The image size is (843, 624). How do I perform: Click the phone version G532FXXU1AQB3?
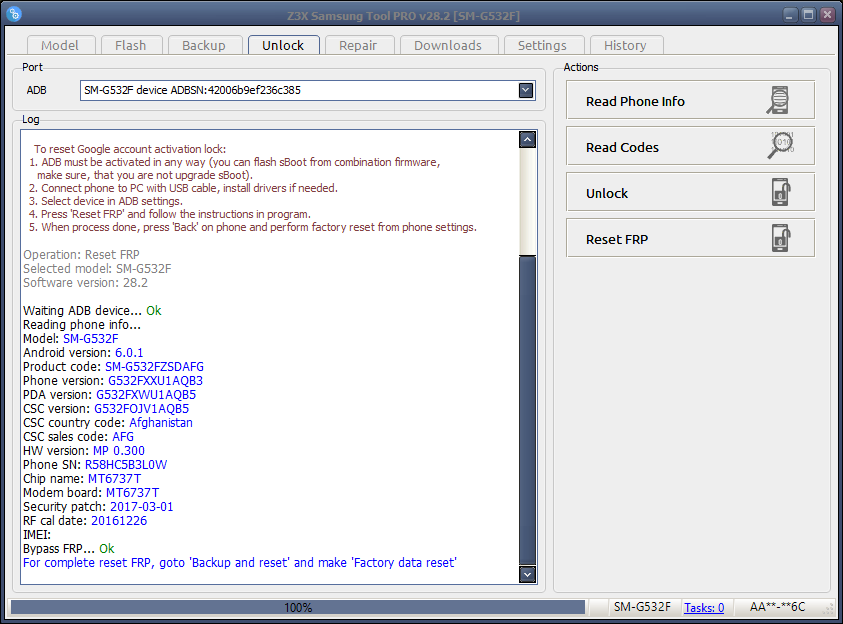click(155, 381)
